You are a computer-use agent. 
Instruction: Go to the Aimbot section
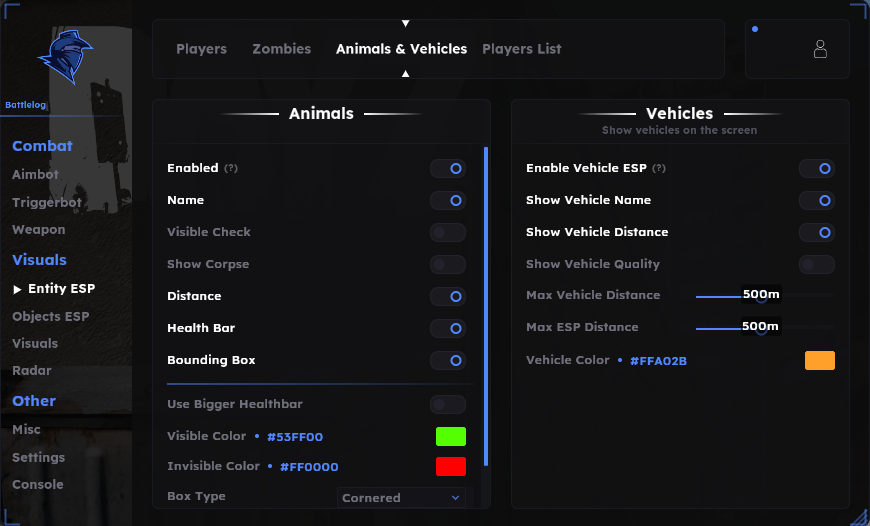tap(36, 174)
